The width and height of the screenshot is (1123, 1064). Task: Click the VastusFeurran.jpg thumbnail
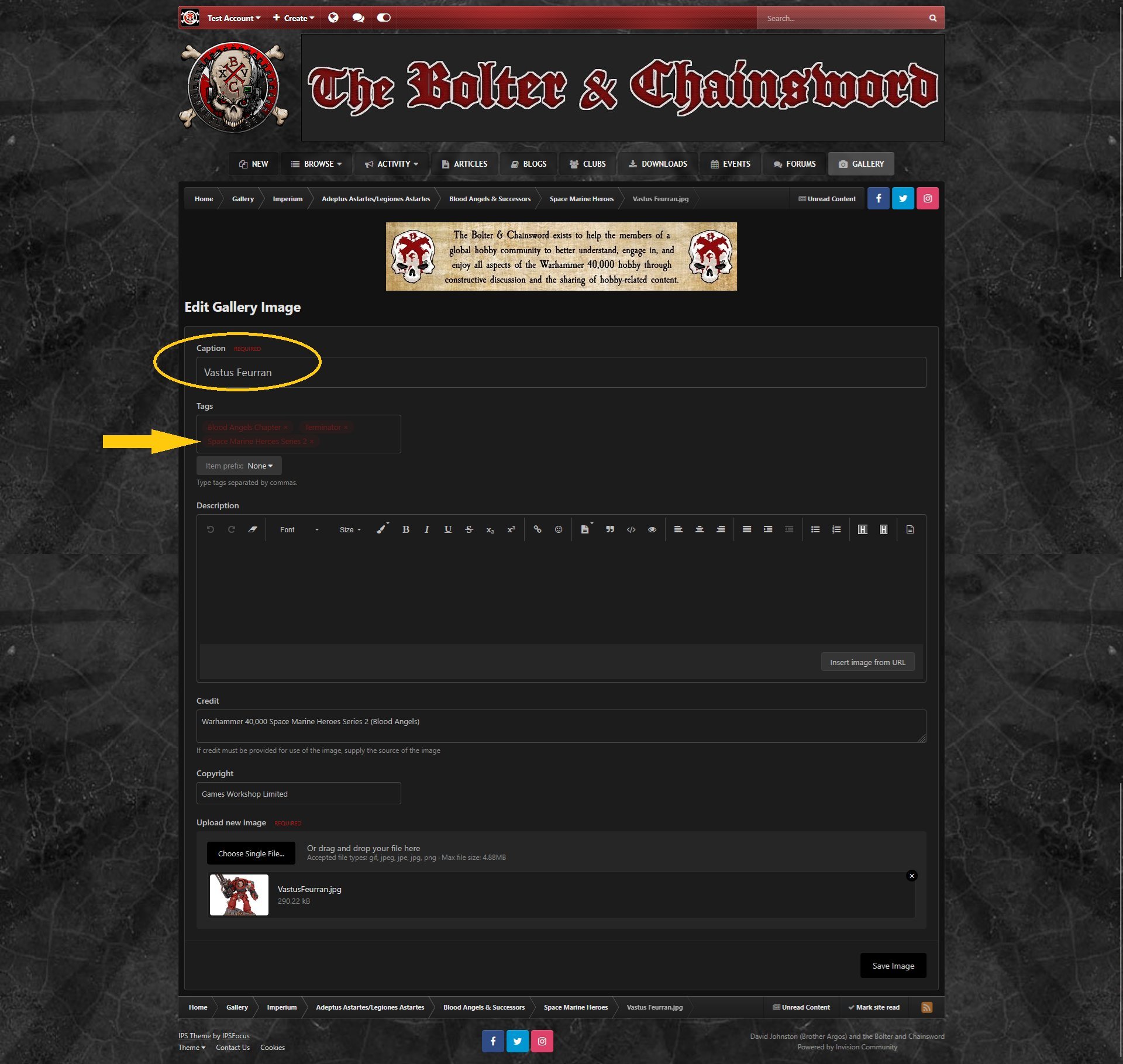(239, 895)
